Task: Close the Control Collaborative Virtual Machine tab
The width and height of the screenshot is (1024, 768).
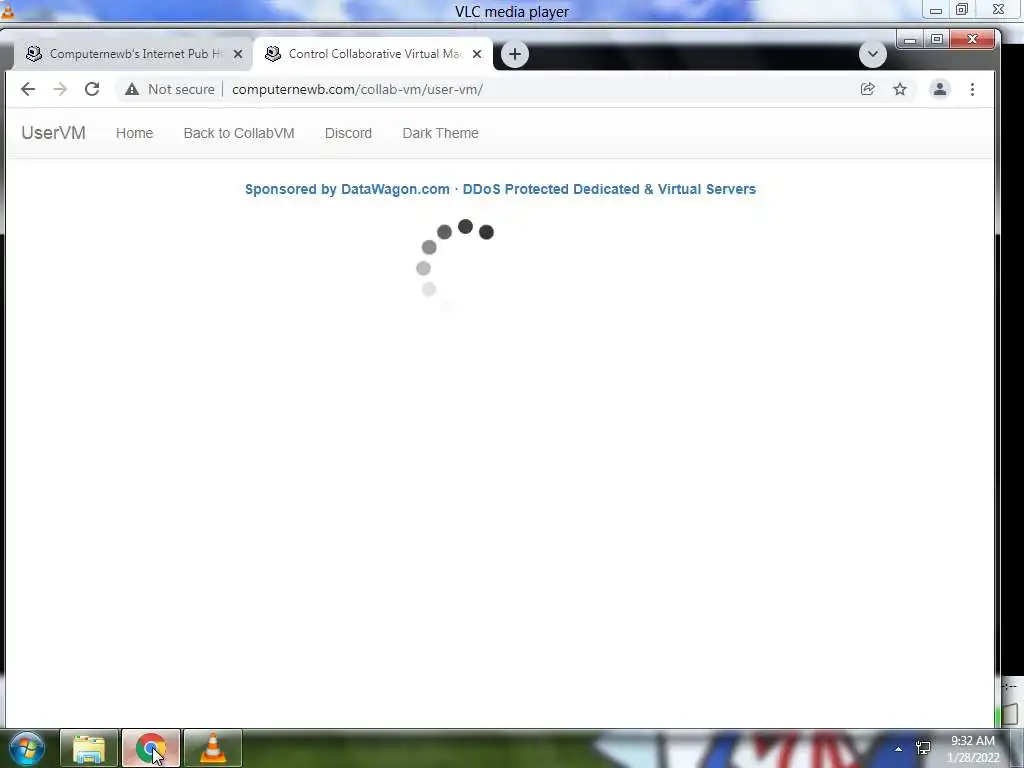Action: coord(477,54)
